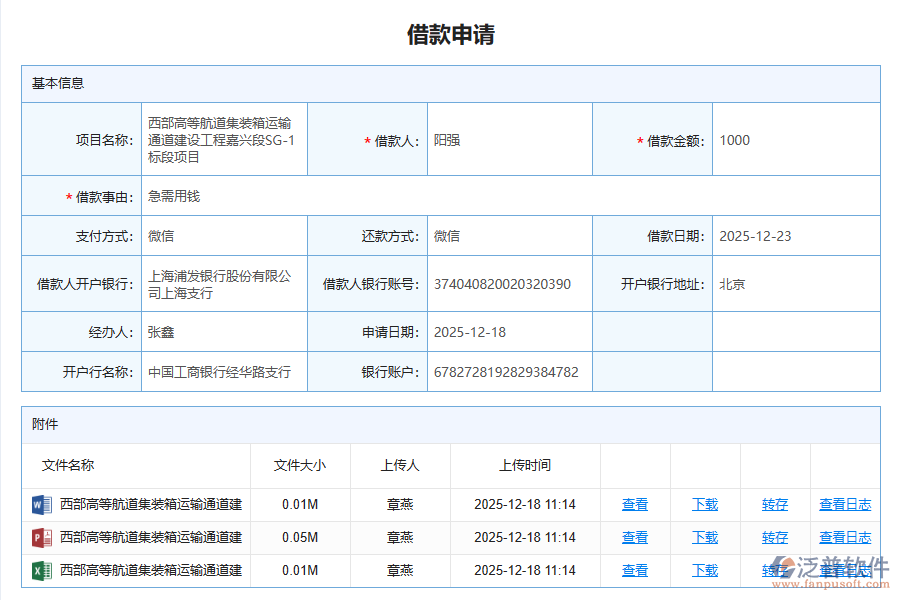
Task: Open the 借款日期 date field
Action: pyautogui.click(x=755, y=236)
